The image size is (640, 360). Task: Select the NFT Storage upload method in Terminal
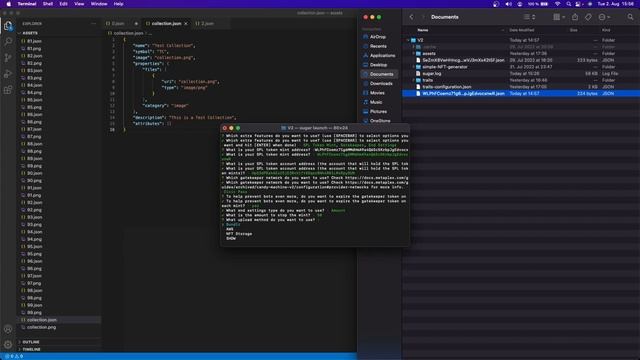[x=239, y=234]
